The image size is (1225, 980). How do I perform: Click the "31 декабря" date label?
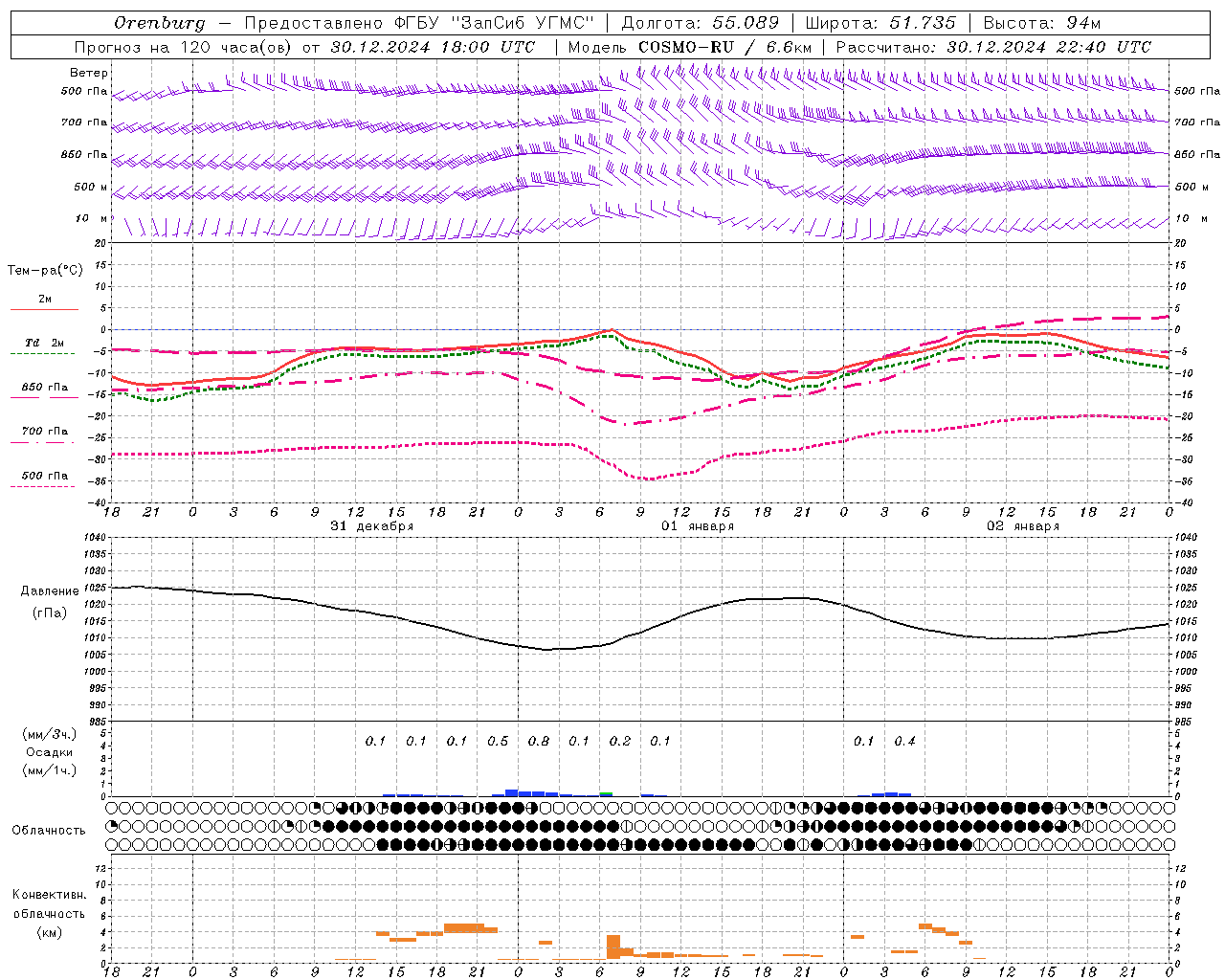coord(372,526)
